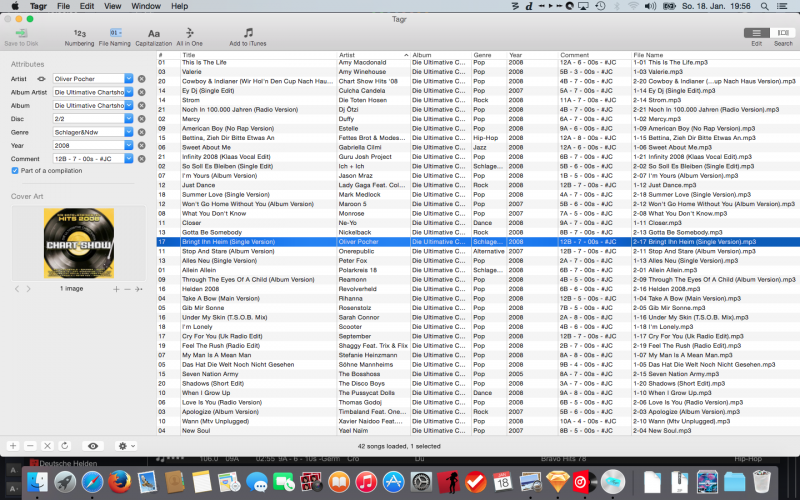Click the Artist text field
This screenshot has height=500, width=800.
(88, 79)
